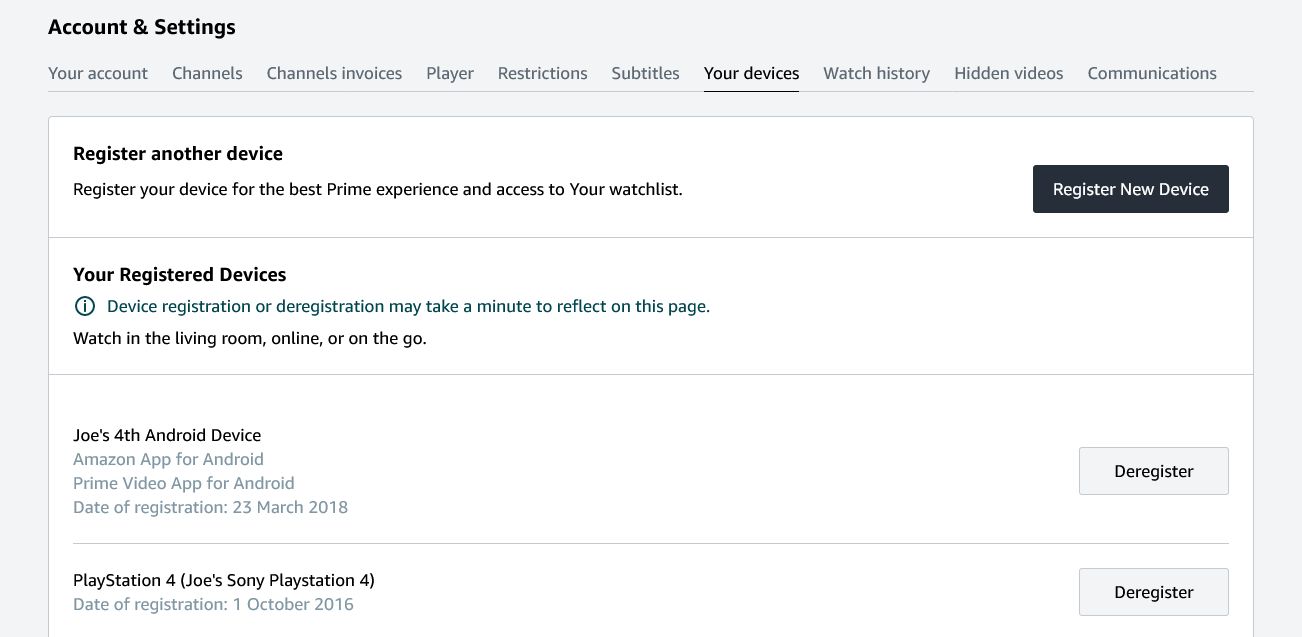Open the Channels tab
1302x637 pixels.
[207, 73]
